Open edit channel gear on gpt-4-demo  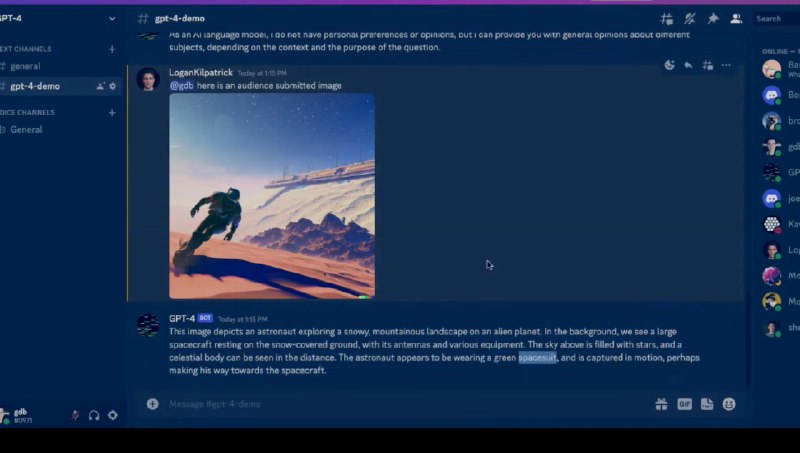coord(113,86)
